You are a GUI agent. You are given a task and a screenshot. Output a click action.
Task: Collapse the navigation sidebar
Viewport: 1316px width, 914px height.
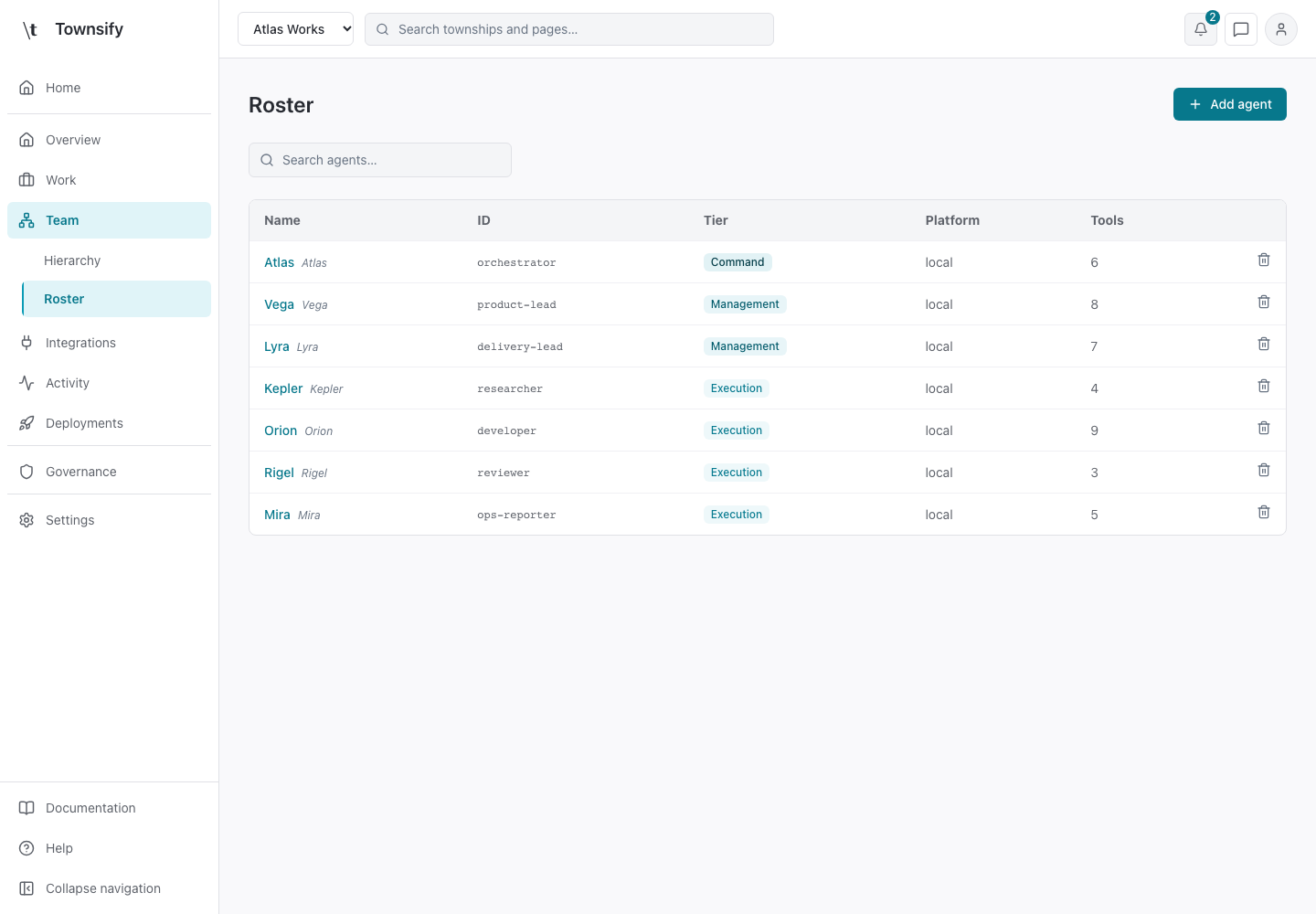point(109,888)
